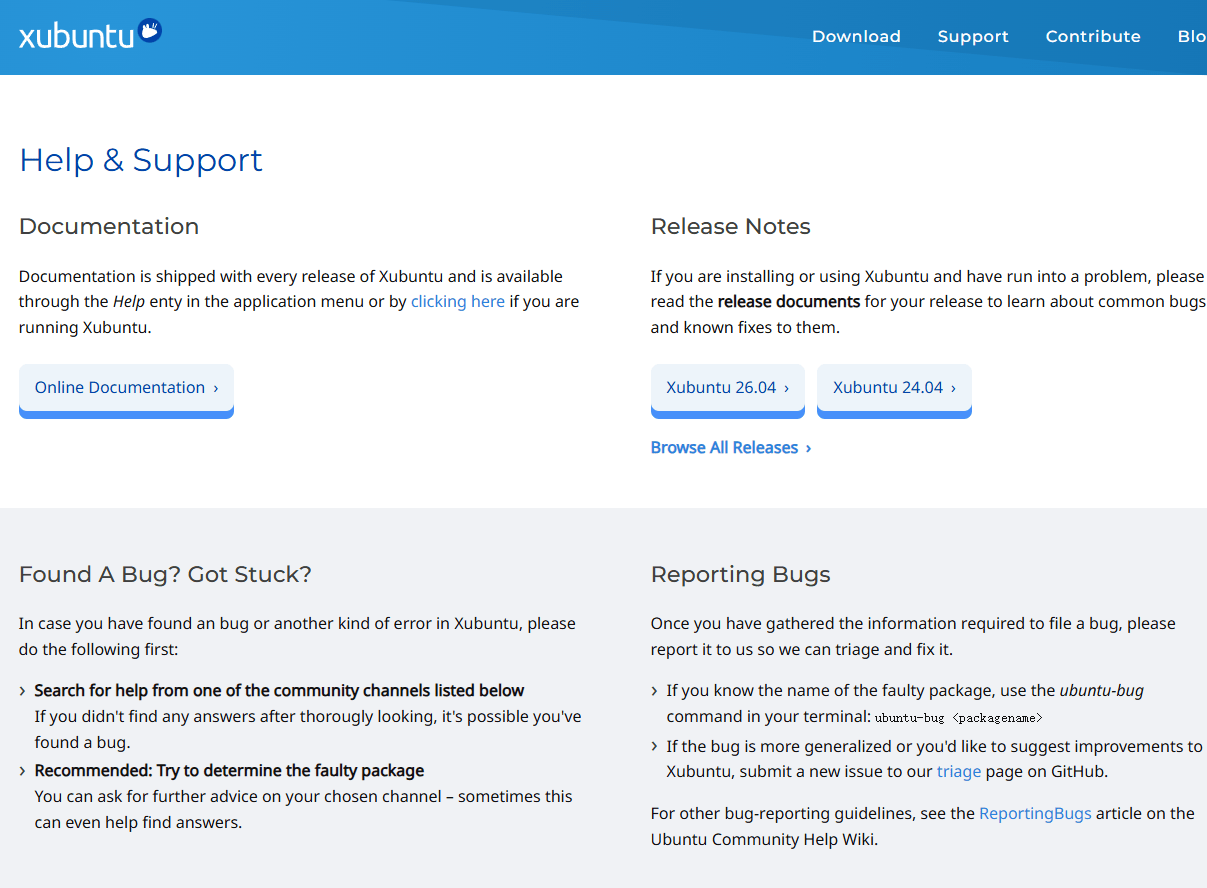Viewport: 1207px width, 888px height.
Task: Open the ReportingBugs wiki article link
Action: [1035, 813]
